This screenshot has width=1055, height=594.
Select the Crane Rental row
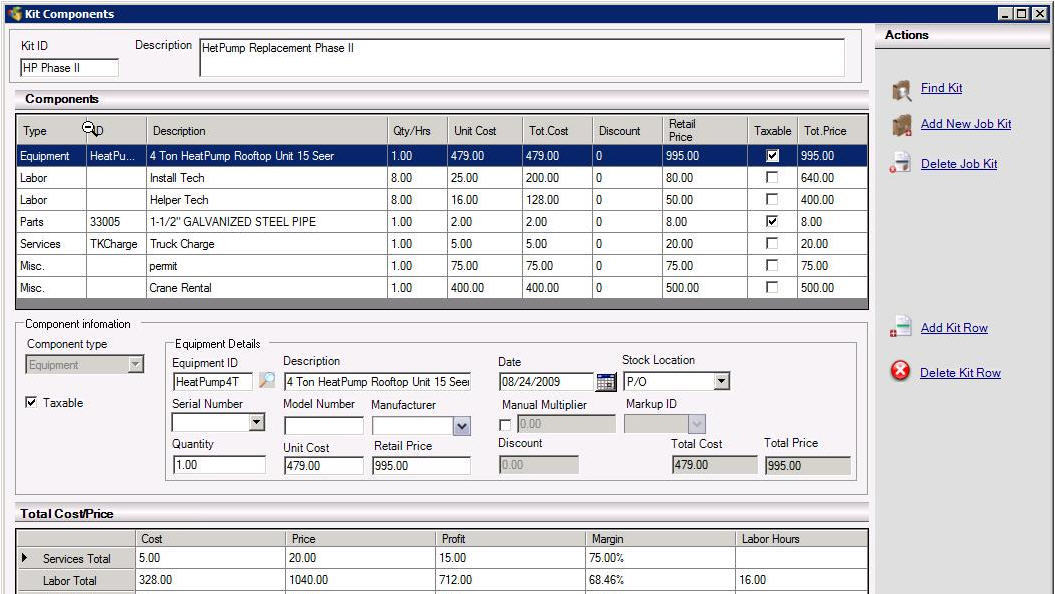300,288
